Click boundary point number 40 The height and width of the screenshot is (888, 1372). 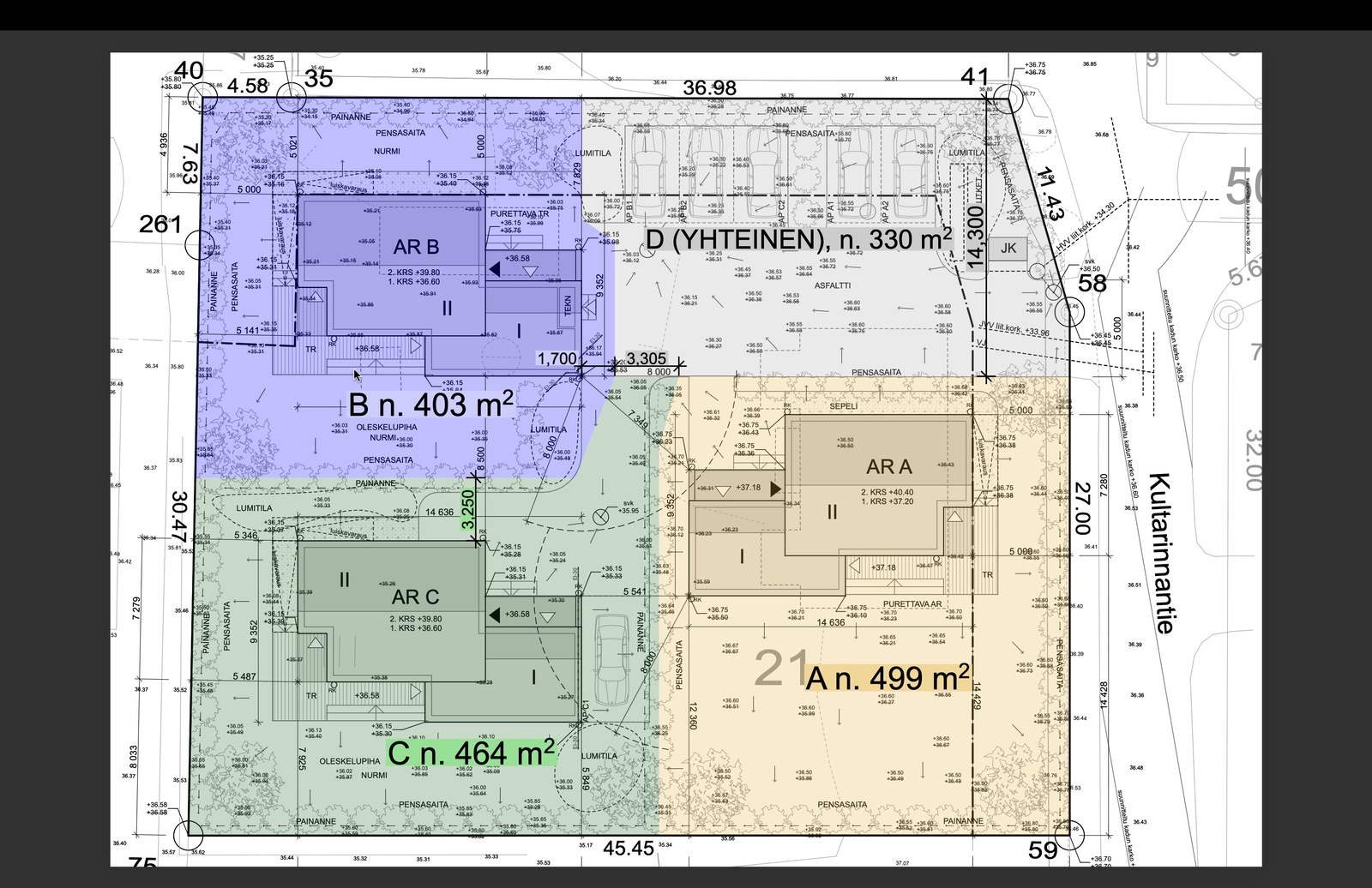coord(189,70)
